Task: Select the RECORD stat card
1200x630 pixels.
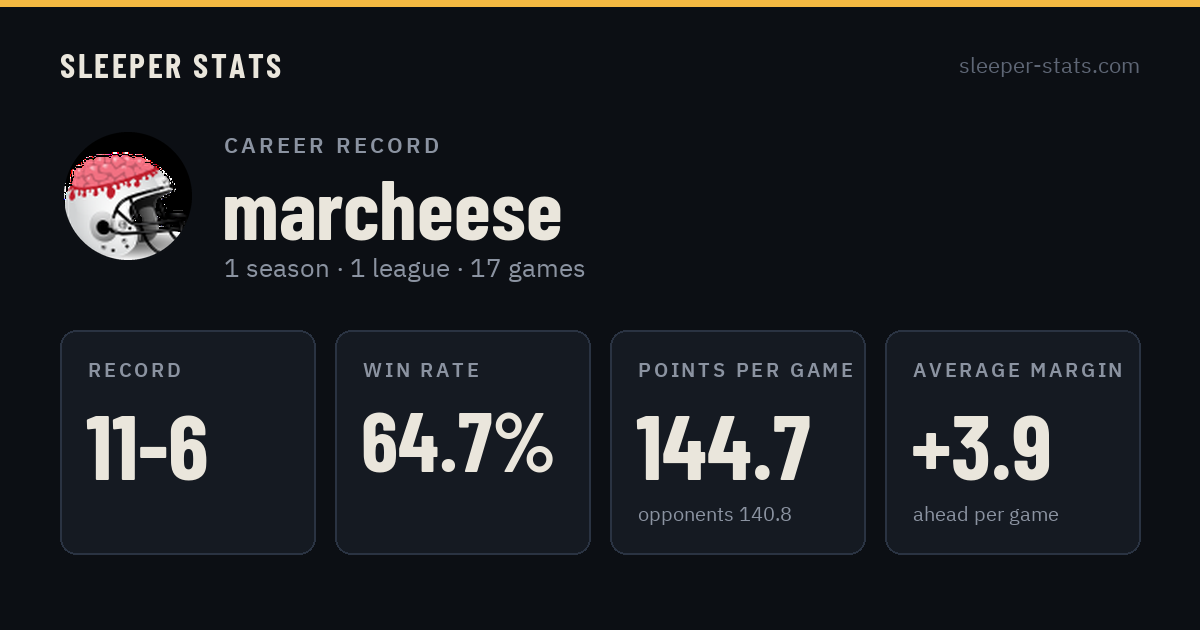Action: [x=188, y=442]
